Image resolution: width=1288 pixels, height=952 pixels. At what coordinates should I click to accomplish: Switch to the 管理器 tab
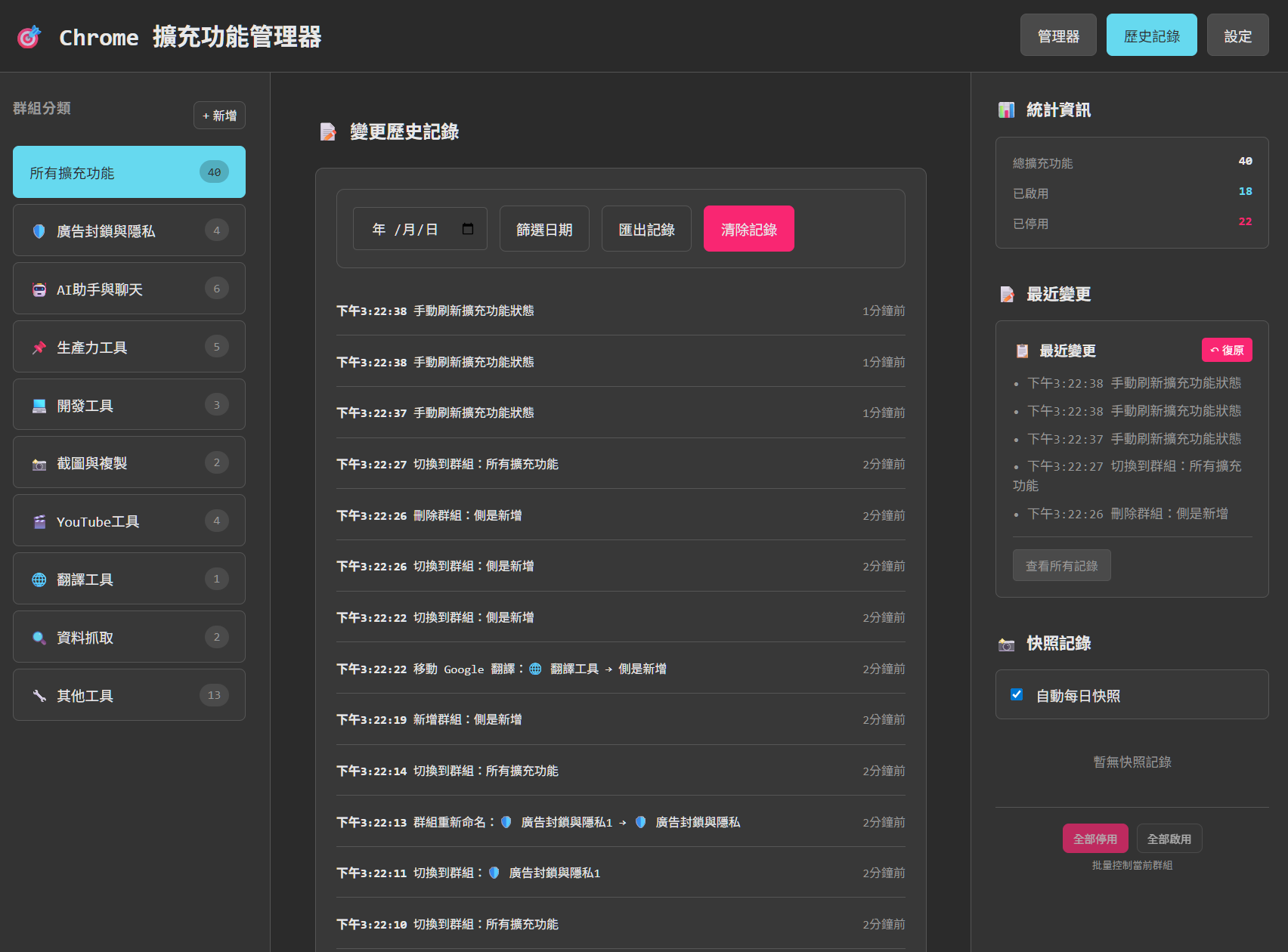pyautogui.click(x=1057, y=36)
